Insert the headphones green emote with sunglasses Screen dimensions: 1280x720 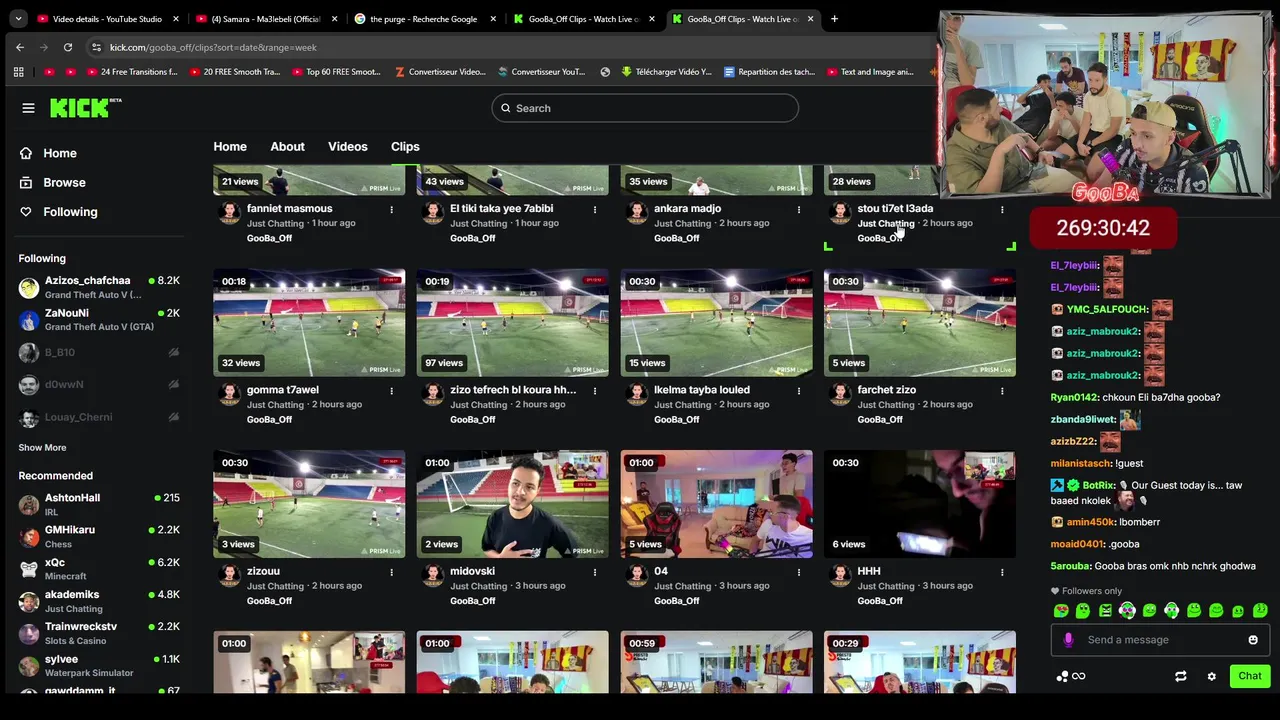[1127, 611]
